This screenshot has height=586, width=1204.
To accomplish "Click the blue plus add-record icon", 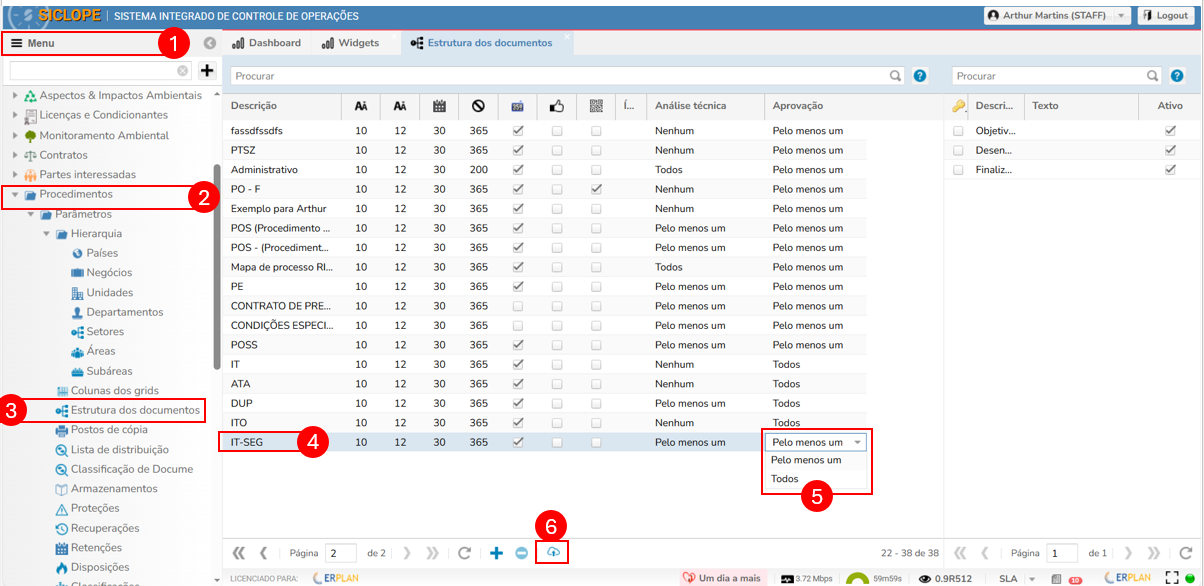I will click(x=496, y=553).
